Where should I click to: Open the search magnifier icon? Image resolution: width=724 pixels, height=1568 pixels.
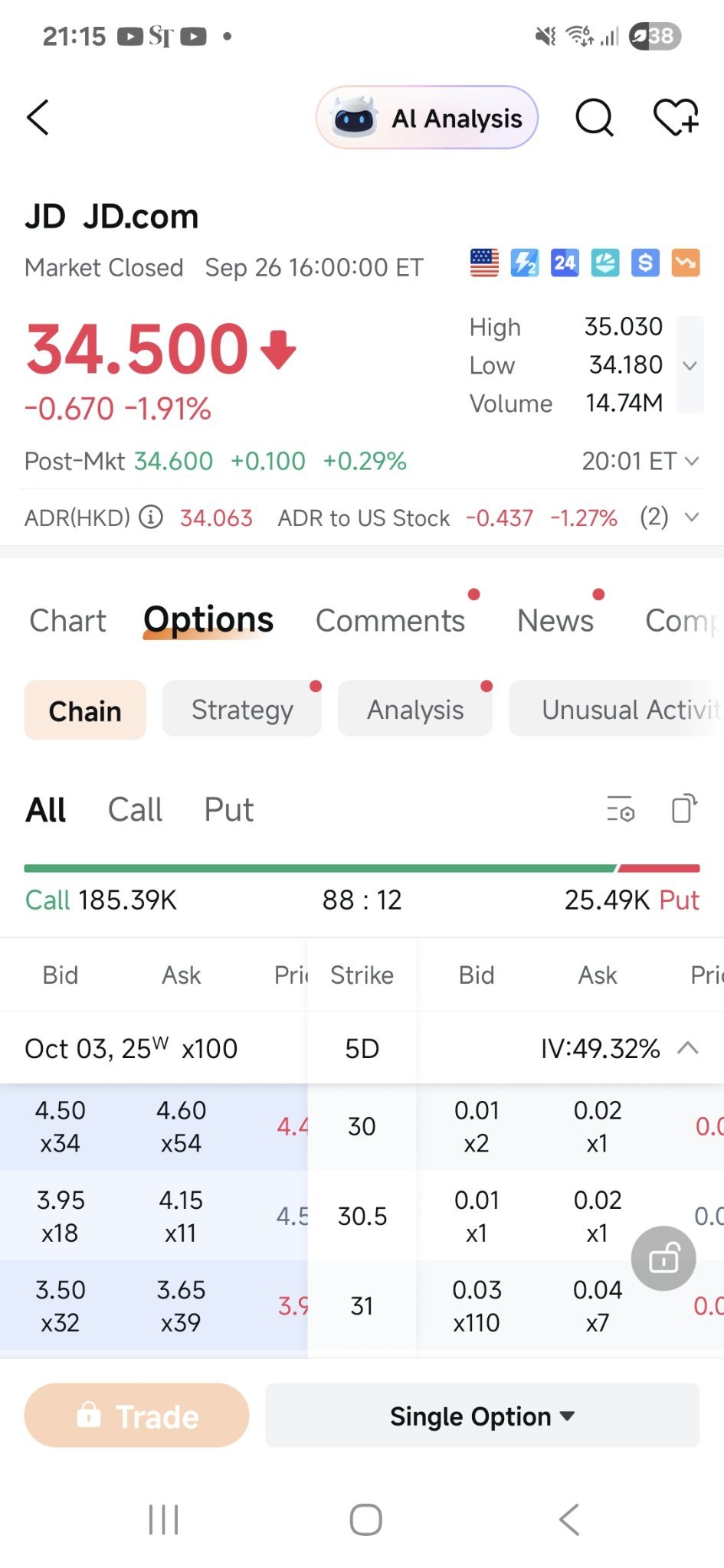(x=594, y=118)
